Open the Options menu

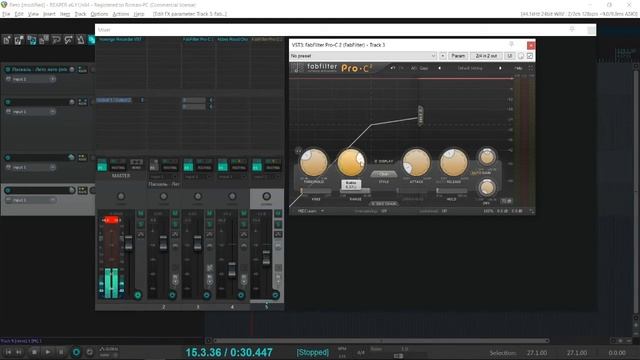pos(99,14)
